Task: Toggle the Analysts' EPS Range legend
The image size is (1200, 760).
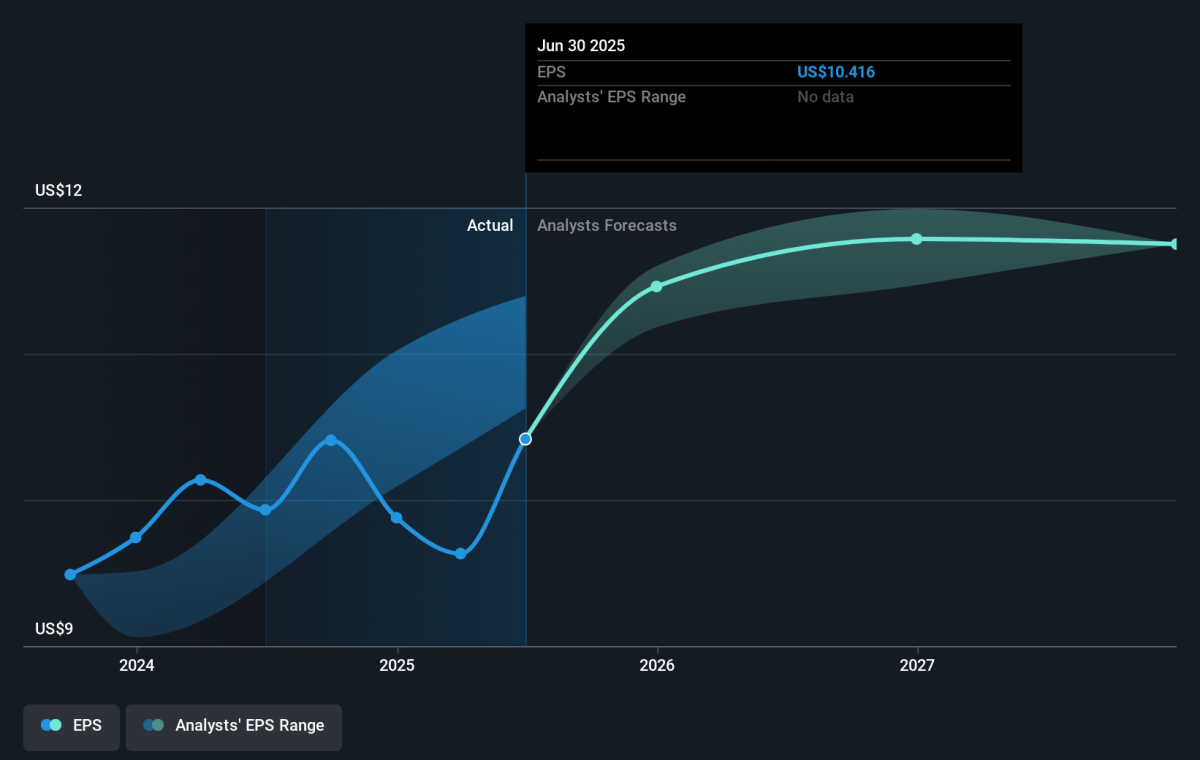Action: tap(234, 726)
